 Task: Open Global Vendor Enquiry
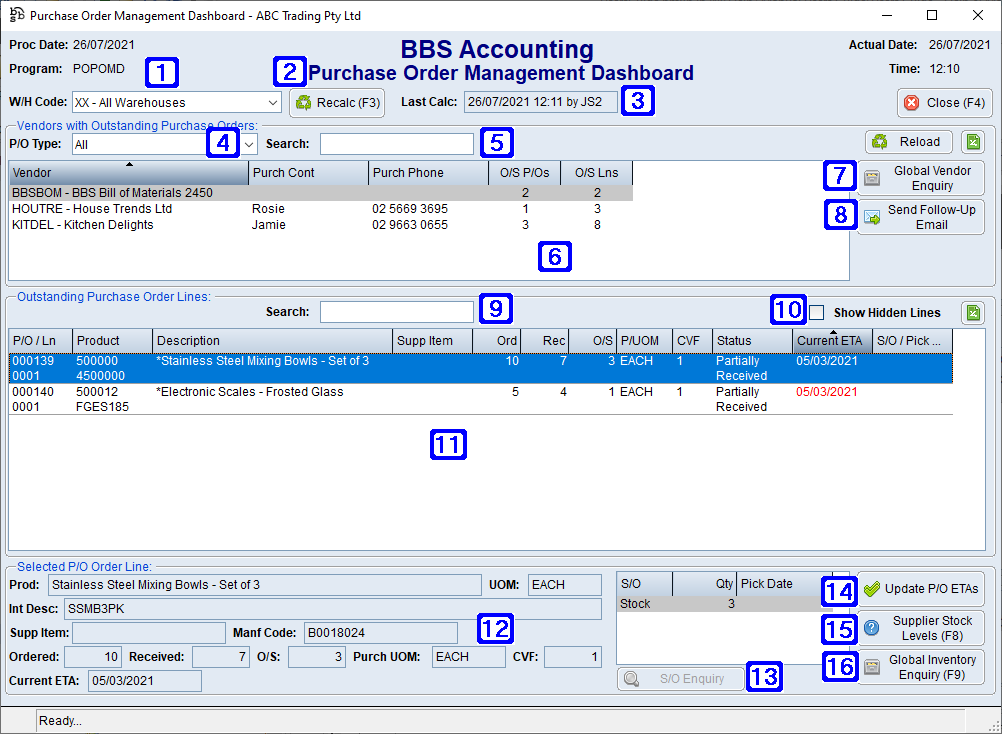point(920,176)
